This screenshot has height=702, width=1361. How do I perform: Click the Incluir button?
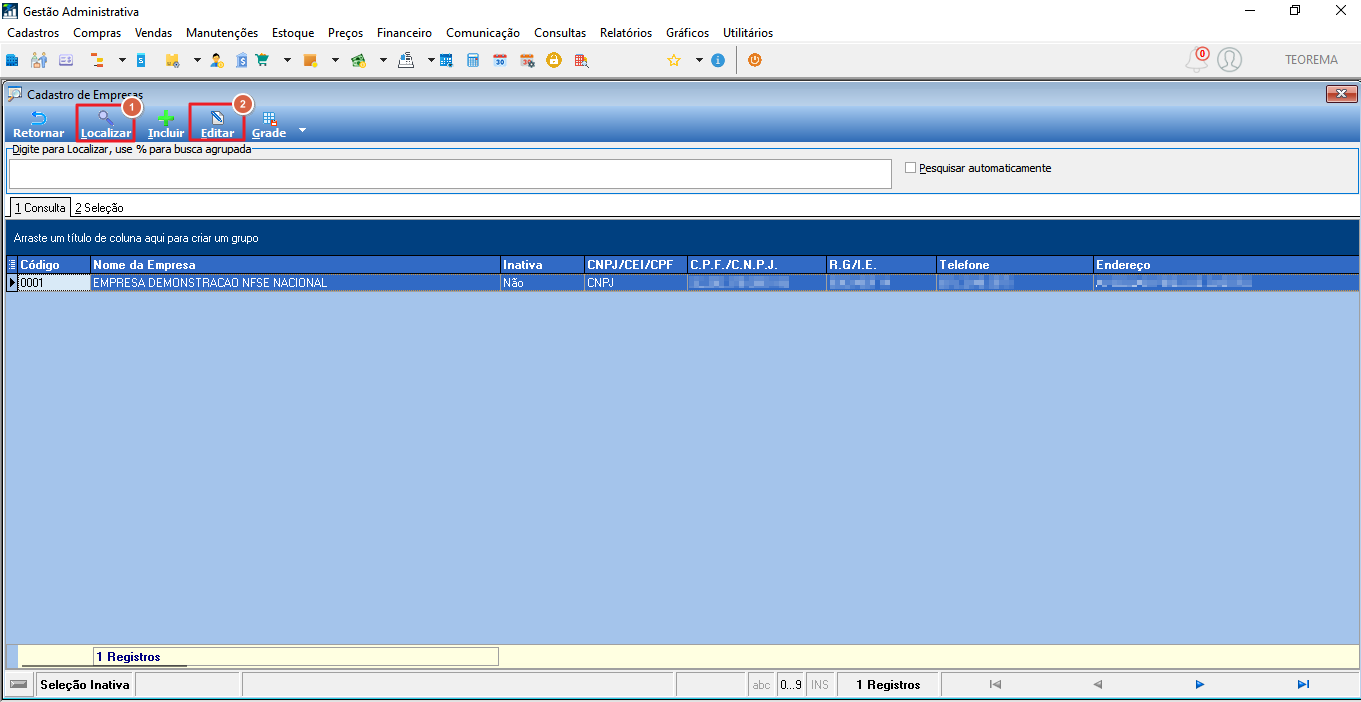[x=166, y=125]
